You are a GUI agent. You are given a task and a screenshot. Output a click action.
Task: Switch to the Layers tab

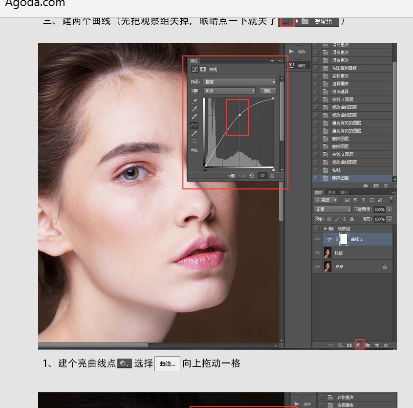[319, 192]
